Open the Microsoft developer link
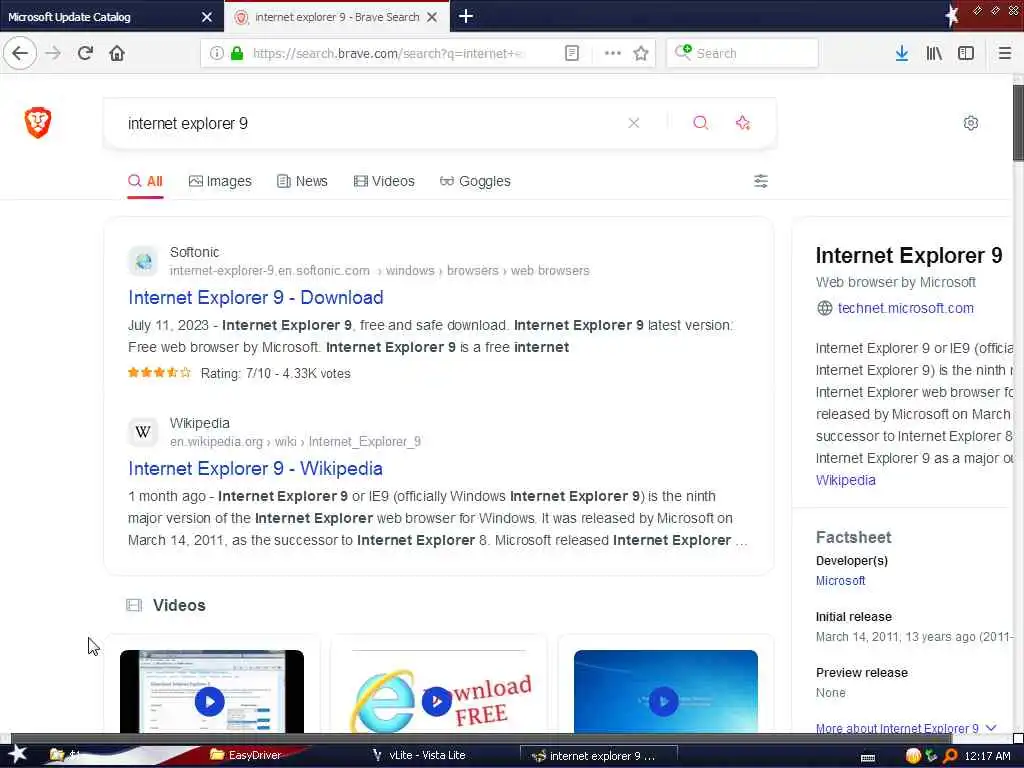The height and width of the screenshot is (768, 1024). point(840,581)
